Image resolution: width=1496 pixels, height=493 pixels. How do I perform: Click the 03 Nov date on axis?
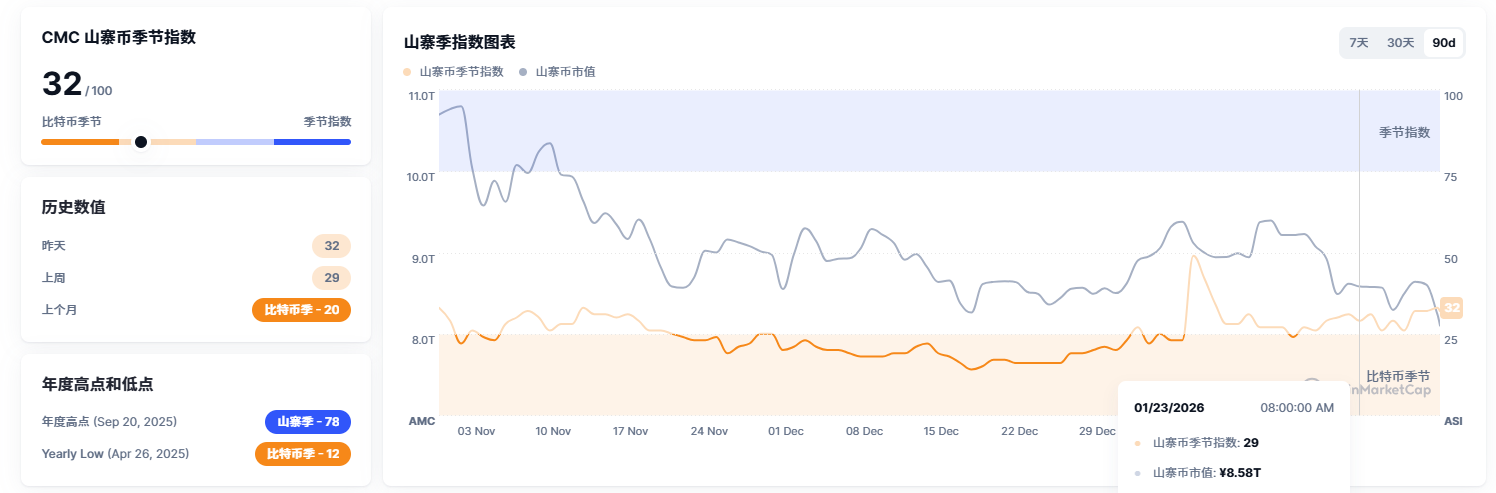pos(476,431)
